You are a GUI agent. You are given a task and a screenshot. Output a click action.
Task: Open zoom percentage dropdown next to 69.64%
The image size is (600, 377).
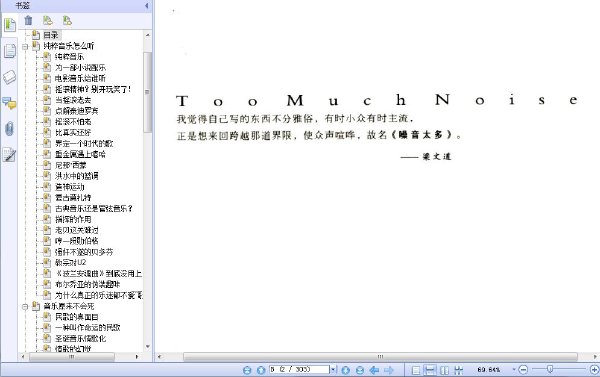(514, 369)
